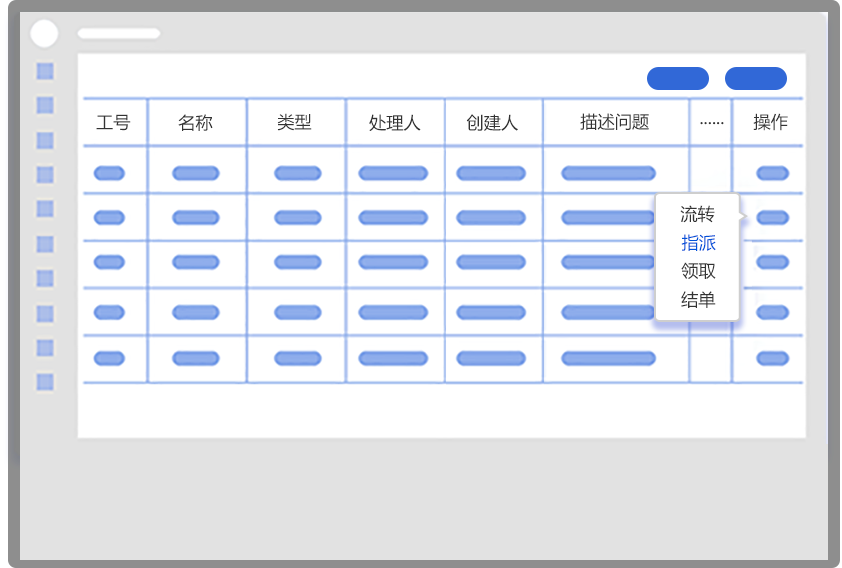Click the 操作 pill in the first table row
The image size is (842, 568).
point(772,173)
